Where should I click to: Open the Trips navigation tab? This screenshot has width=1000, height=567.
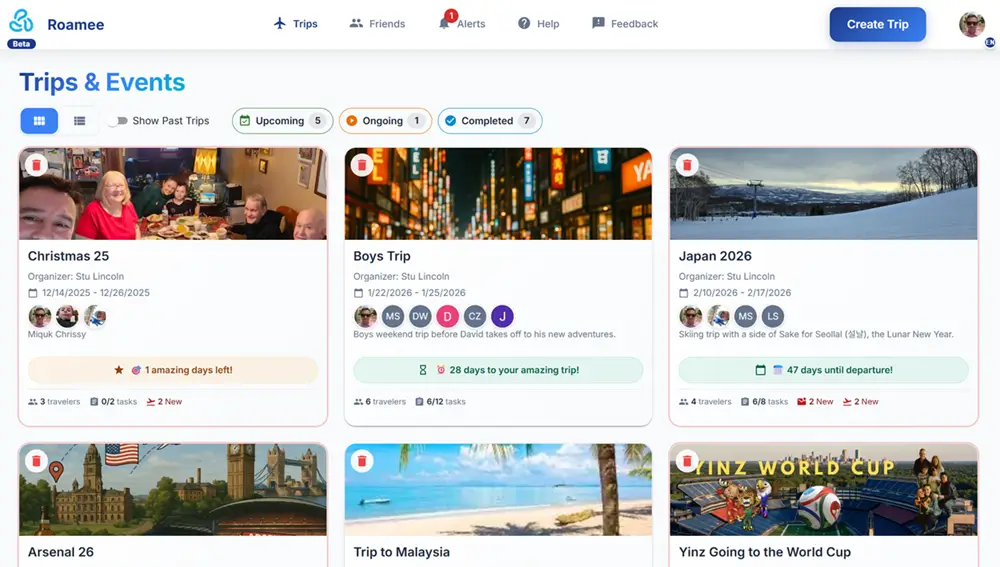click(x=296, y=24)
